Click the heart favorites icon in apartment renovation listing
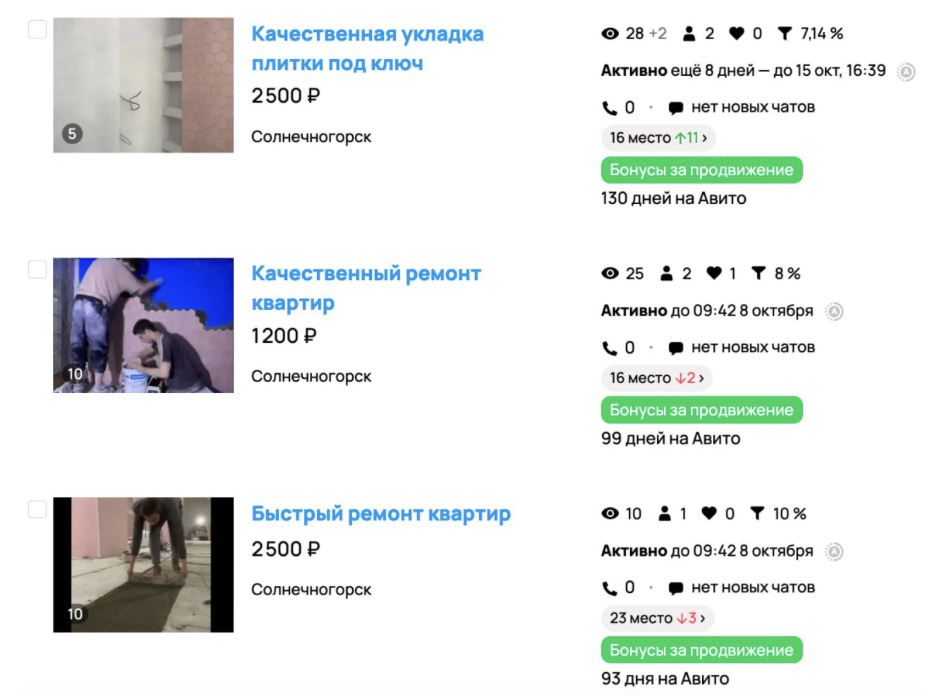 pos(714,273)
